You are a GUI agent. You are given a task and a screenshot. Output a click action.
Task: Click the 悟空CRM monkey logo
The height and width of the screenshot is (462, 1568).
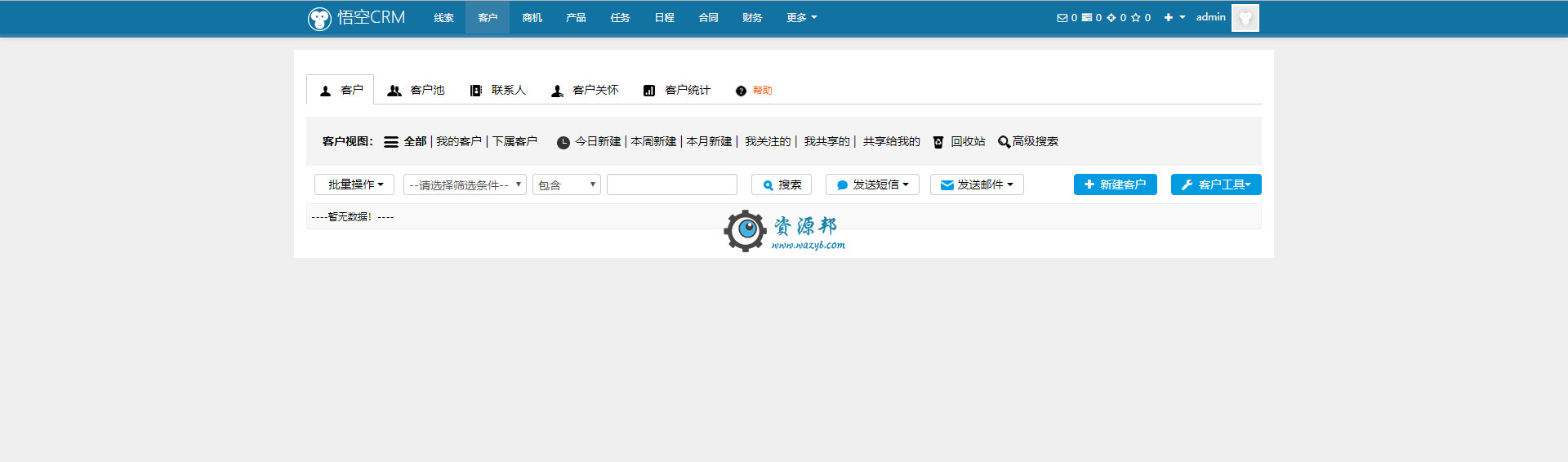319,18
